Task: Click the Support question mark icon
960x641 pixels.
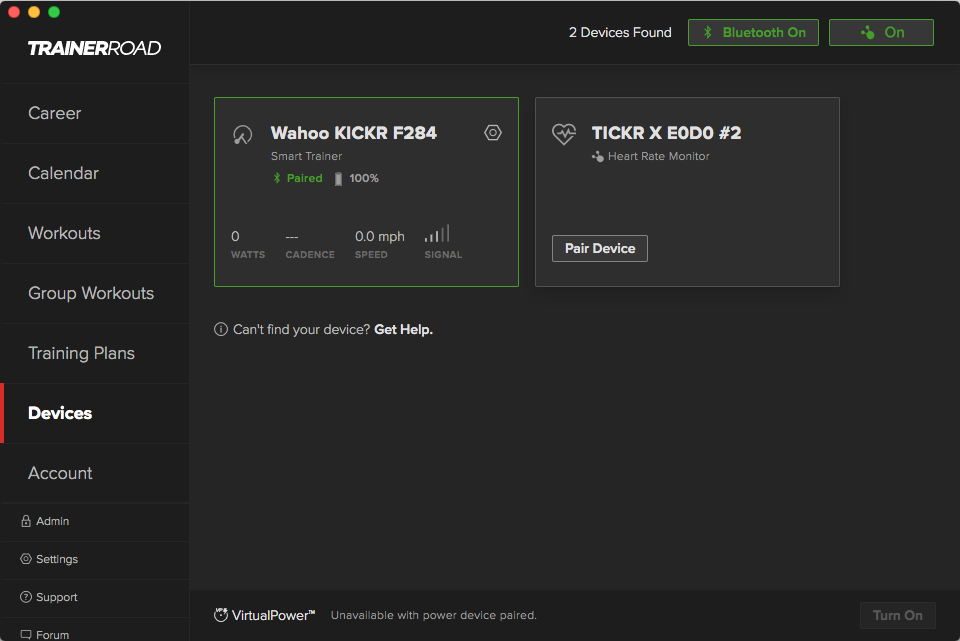Action: 26,597
